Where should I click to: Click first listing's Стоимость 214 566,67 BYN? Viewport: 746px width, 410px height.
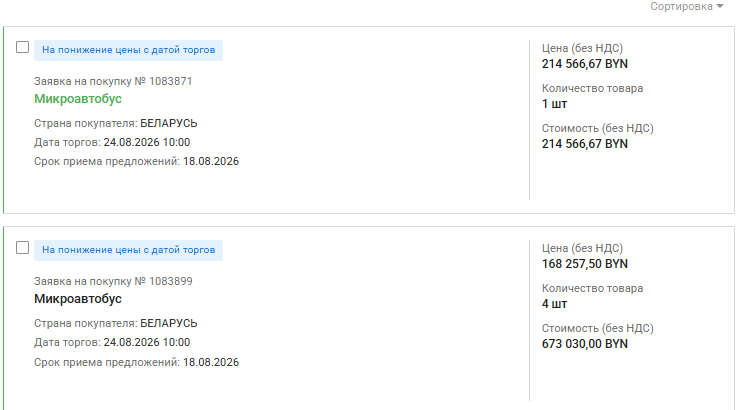(585, 144)
